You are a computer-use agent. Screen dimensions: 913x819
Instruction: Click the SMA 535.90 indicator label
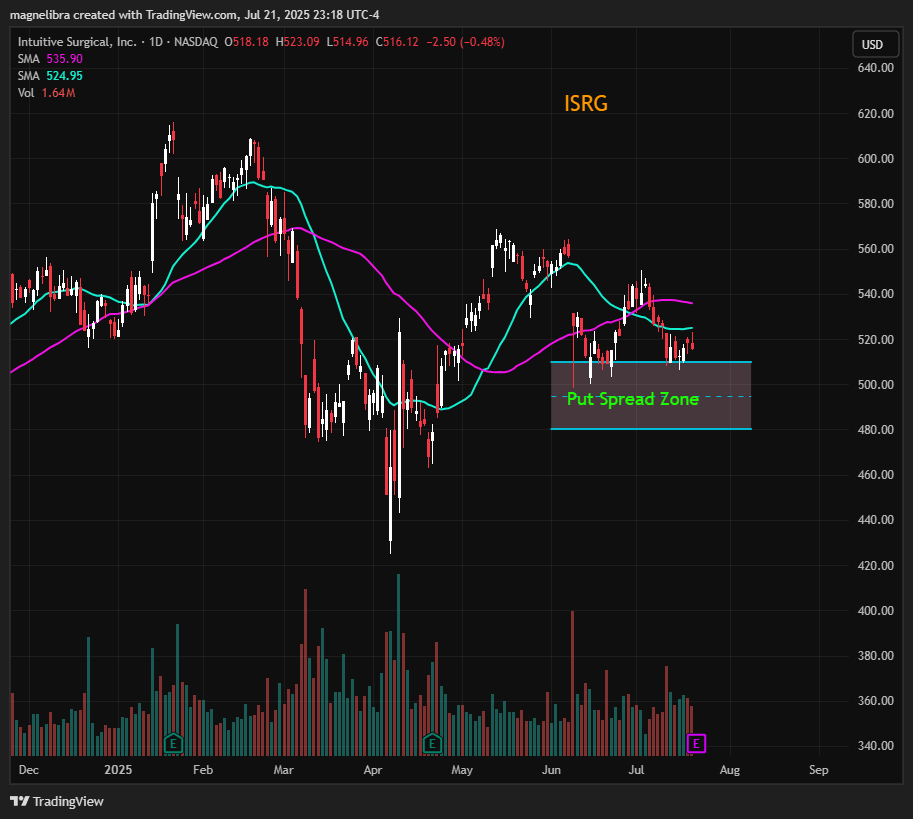click(x=50, y=59)
